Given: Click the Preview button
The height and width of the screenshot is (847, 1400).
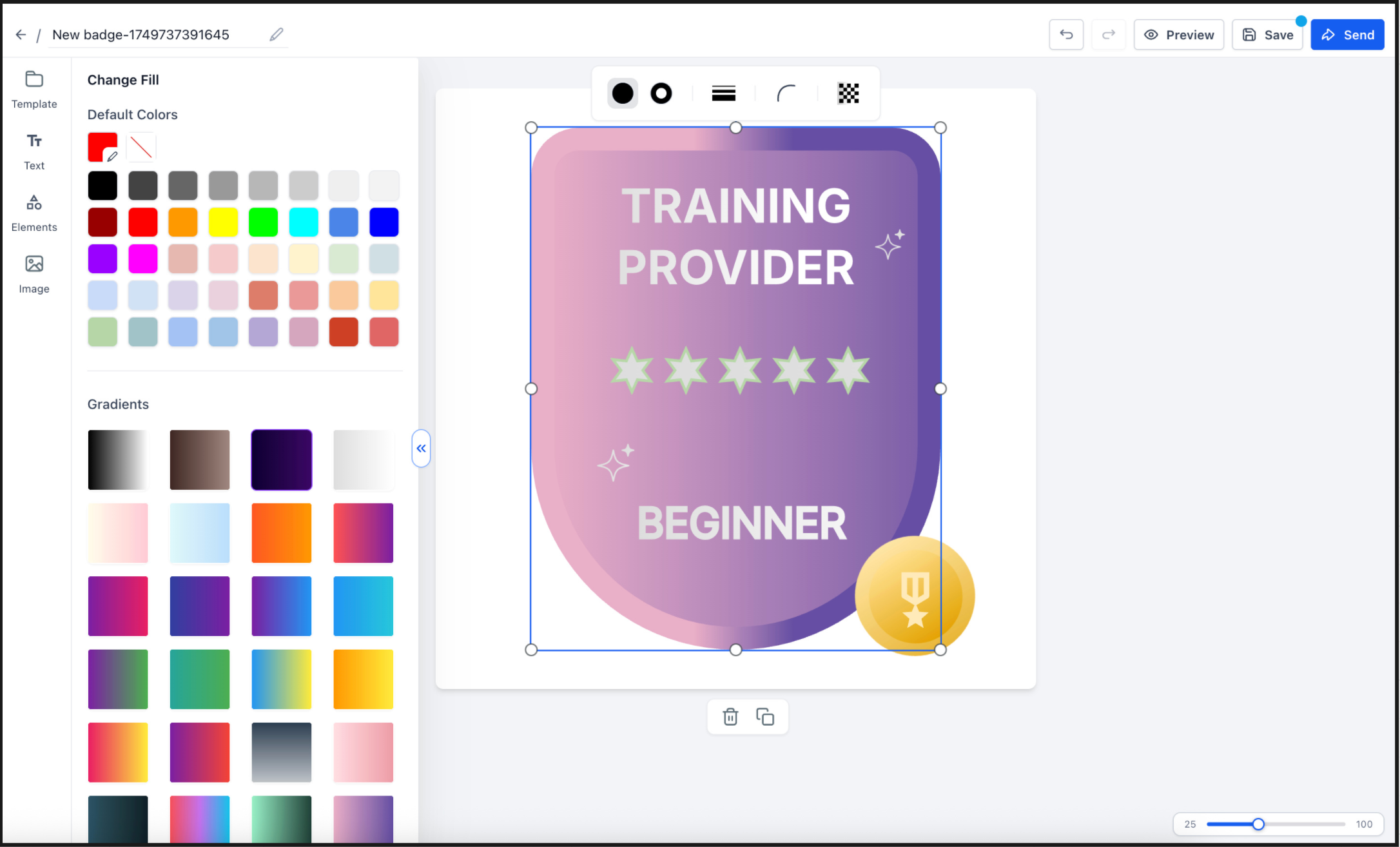Looking at the screenshot, I should (1178, 35).
